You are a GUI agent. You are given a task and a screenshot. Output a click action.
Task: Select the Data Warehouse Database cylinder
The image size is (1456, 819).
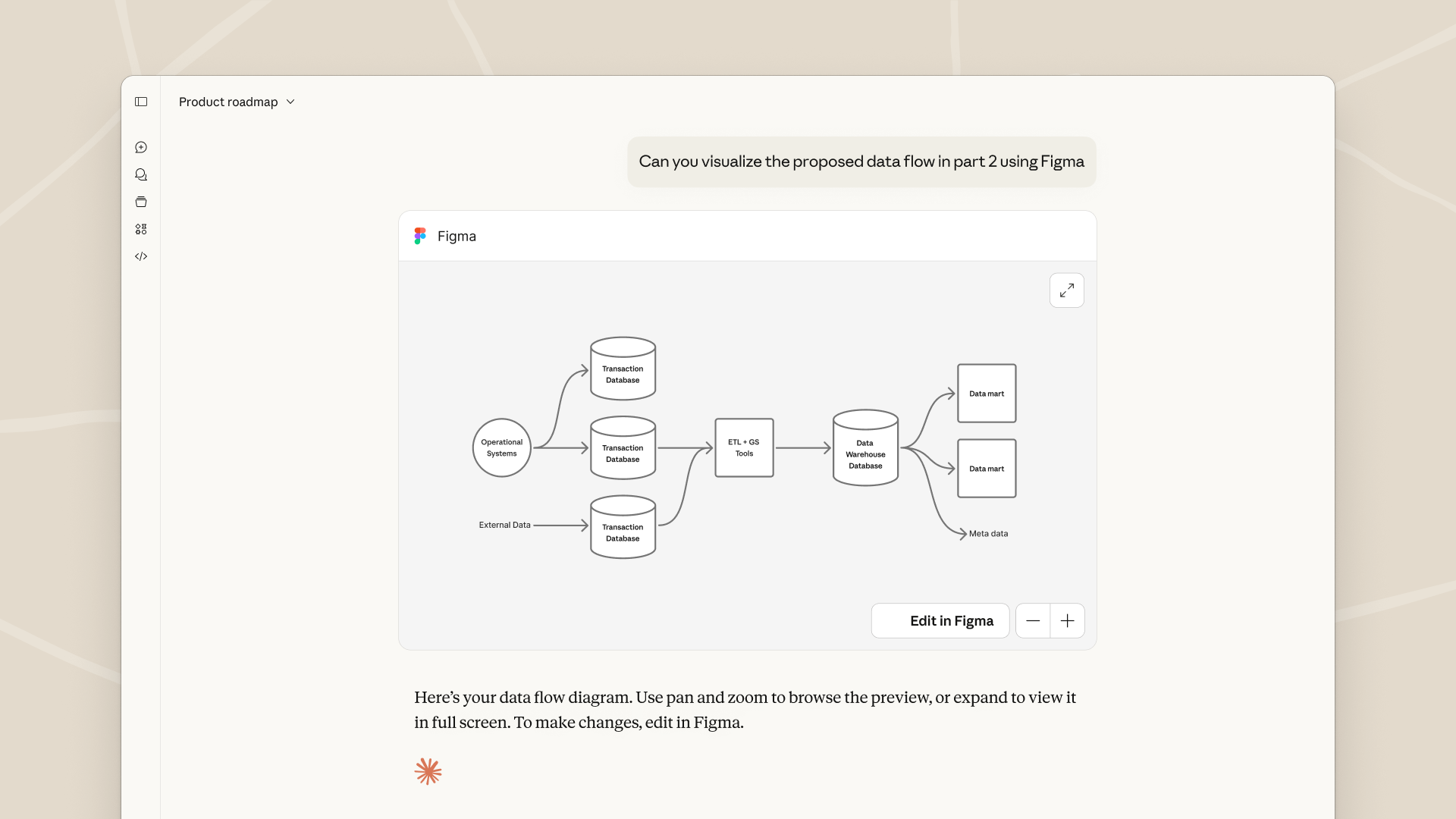(865, 449)
